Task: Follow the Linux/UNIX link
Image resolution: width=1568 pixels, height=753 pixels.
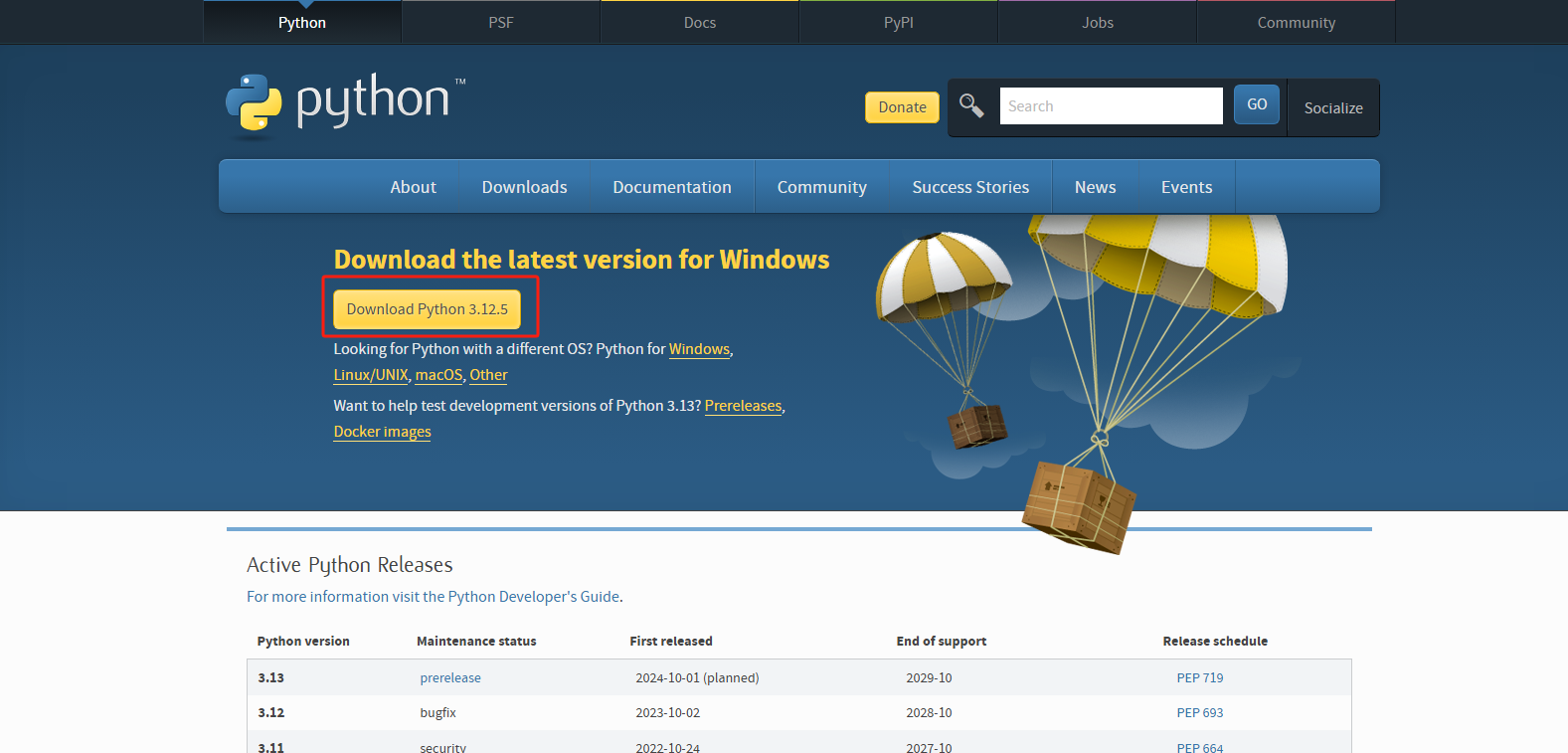Action: click(371, 375)
